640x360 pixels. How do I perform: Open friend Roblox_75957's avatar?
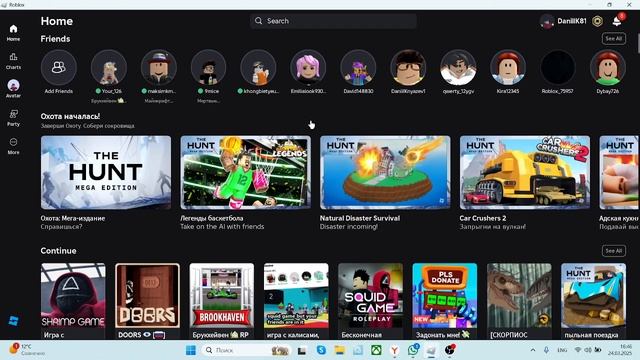tap(558, 67)
